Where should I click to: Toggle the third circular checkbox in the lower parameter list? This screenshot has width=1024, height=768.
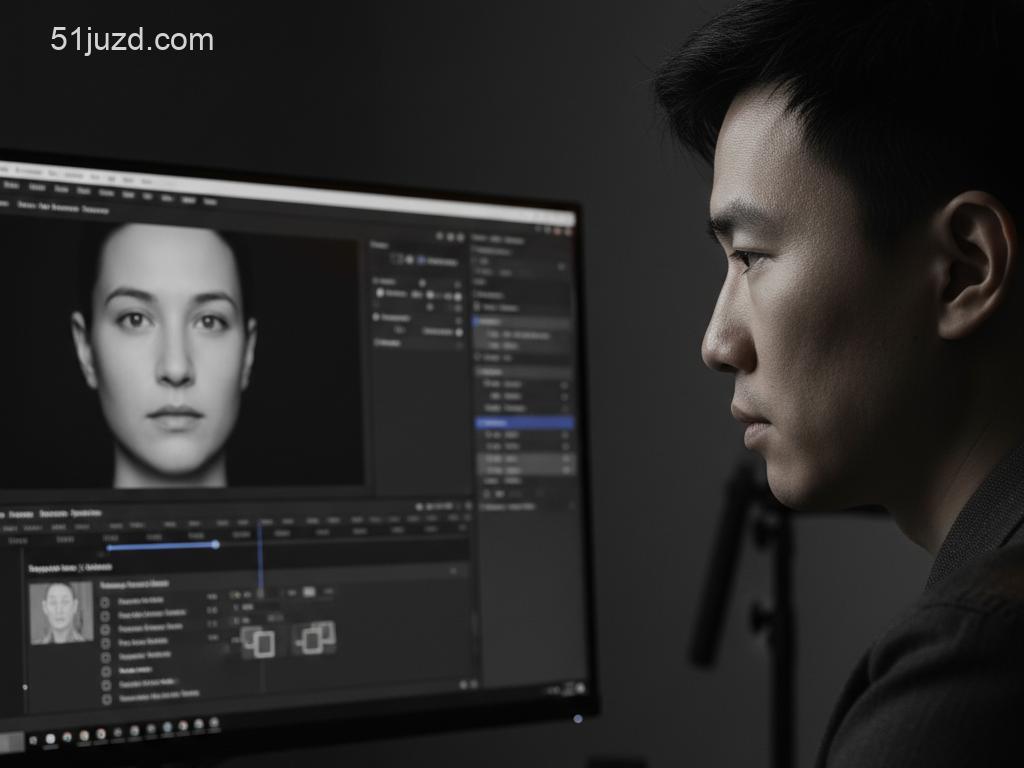click(x=106, y=629)
